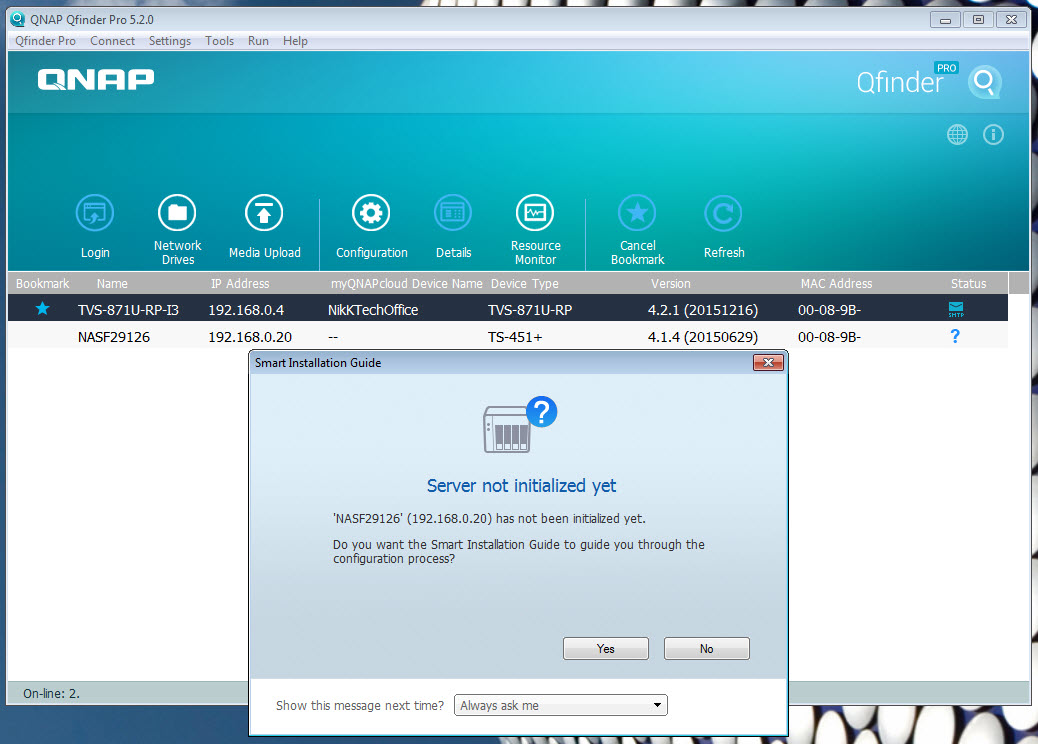Open the Qfinder Pro menu
The image size is (1038, 744).
tap(46, 41)
